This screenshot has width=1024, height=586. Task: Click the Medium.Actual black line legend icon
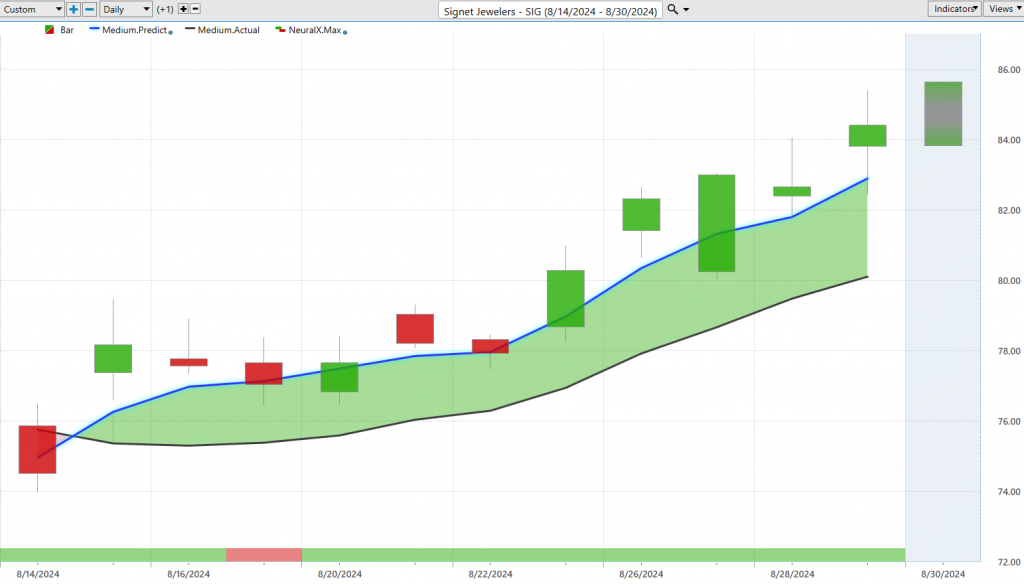(190, 29)
